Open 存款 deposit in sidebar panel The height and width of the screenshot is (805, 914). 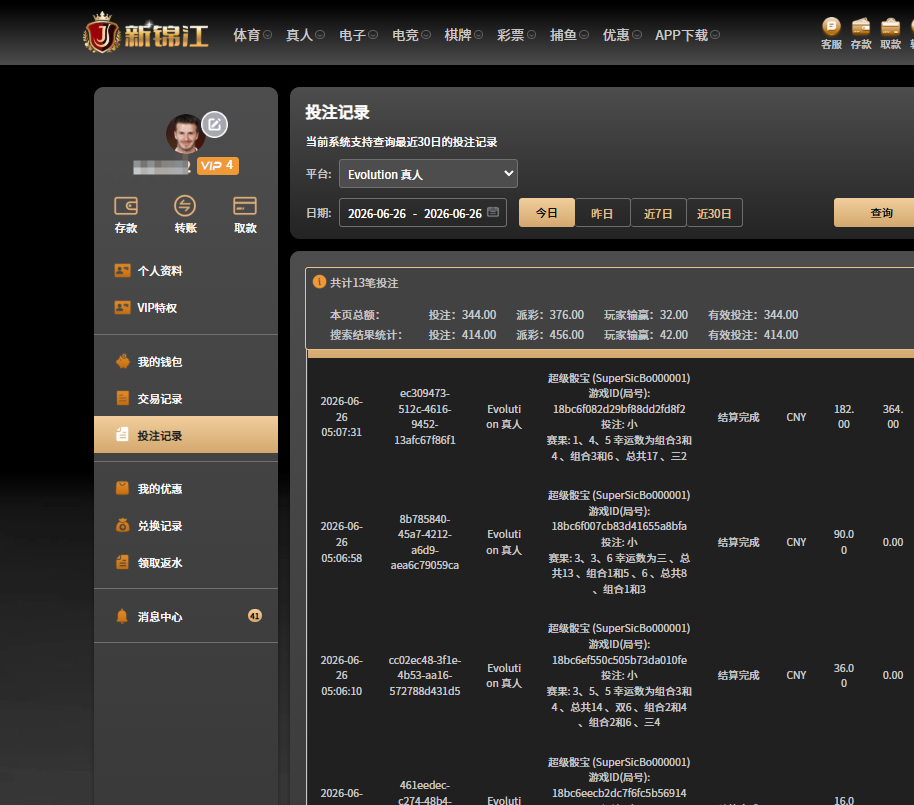pyautogui.click(x=126, y=215)
